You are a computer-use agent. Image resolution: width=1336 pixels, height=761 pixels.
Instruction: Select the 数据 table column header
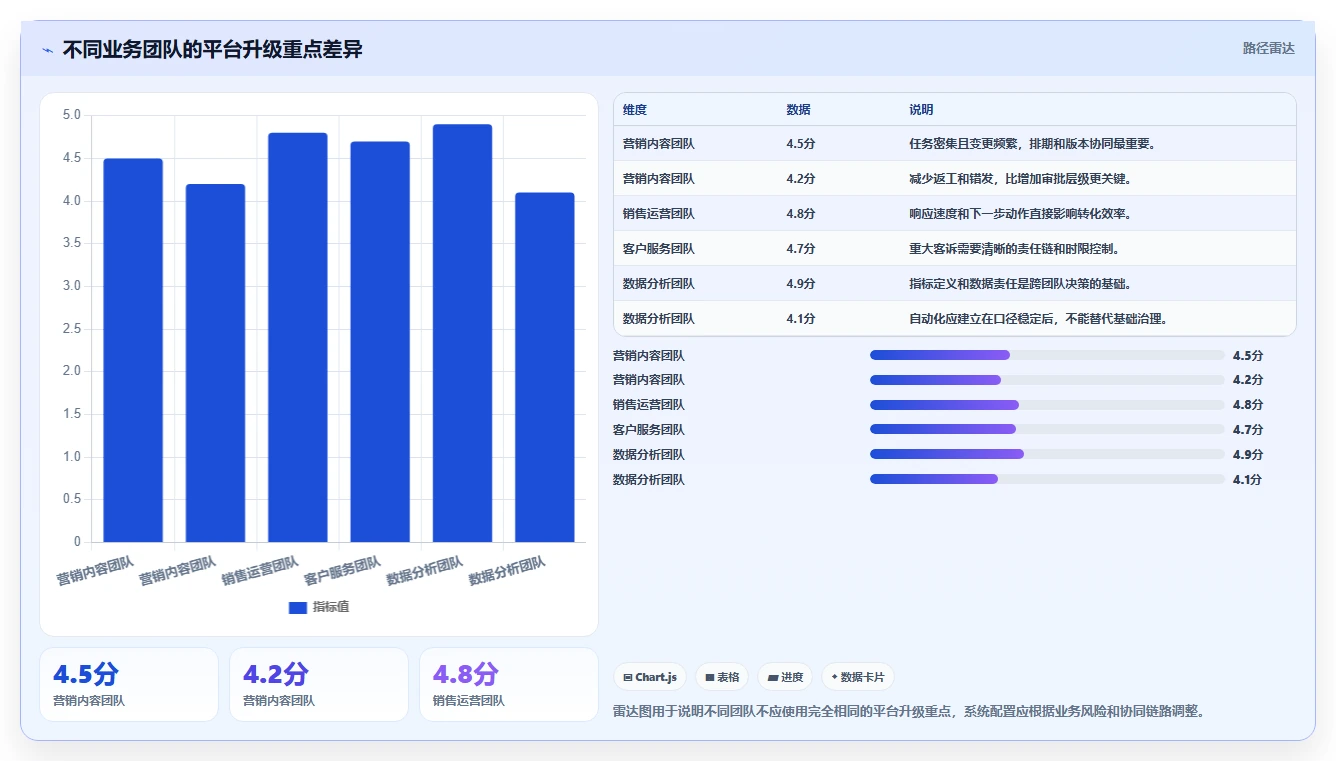(x=799, y=110)
